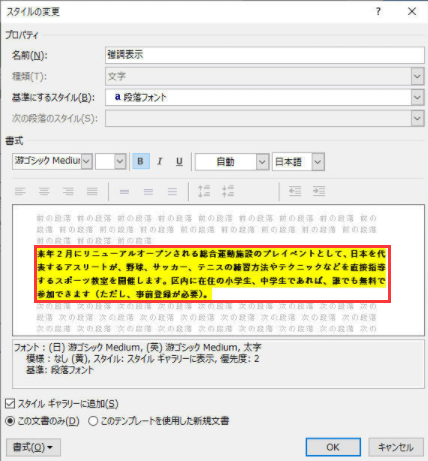Toggle スタイル ギャラリーに追加 checkbox
Viewport: 428px width, 461px height.
10,404
